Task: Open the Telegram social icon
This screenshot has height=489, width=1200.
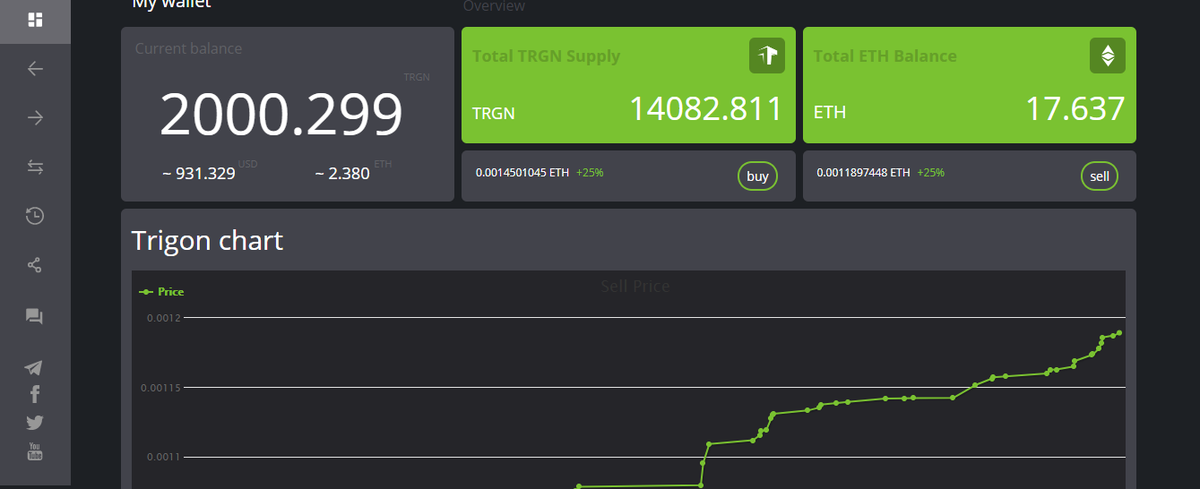Action: (x=35, y=369)
